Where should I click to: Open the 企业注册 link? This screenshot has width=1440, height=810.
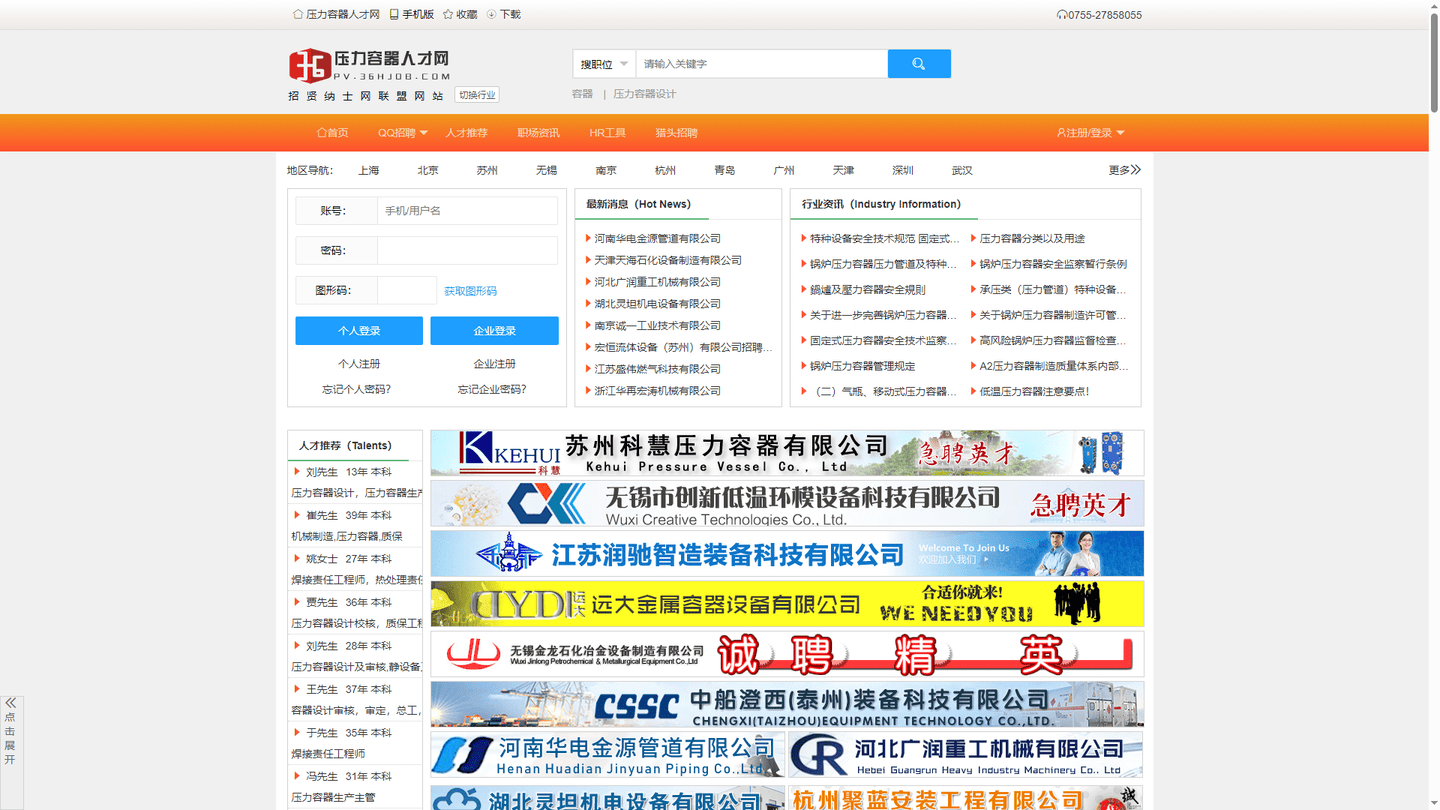point(494,364)
